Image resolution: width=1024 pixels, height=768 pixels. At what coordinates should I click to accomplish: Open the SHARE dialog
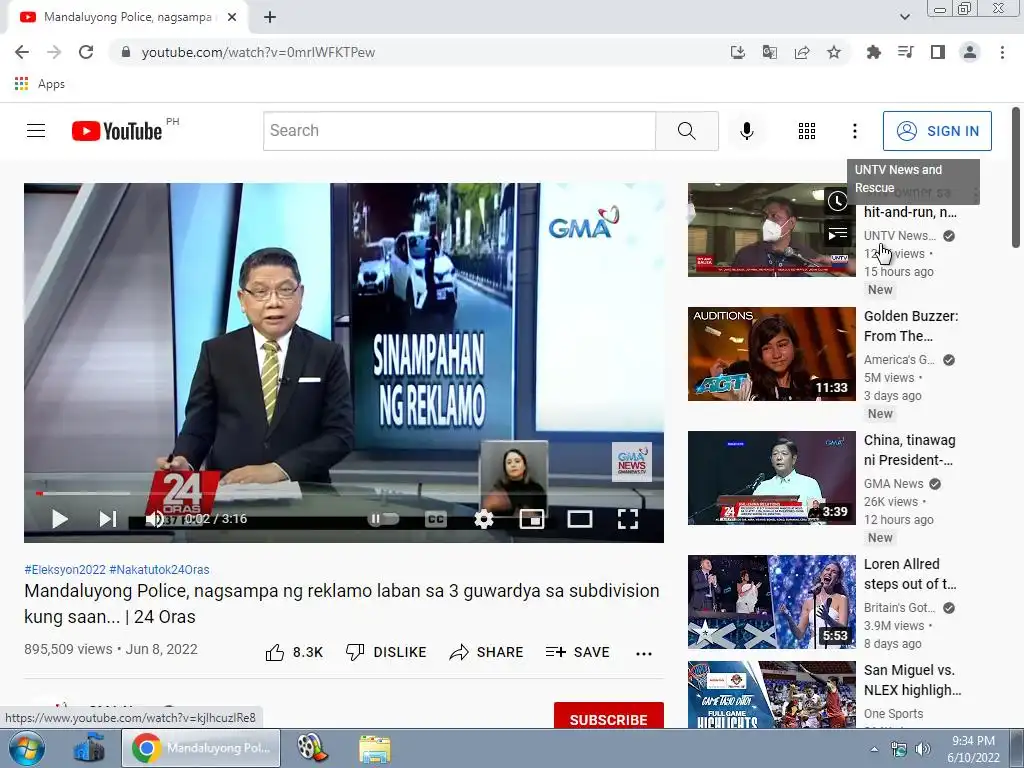tap(487, 652)
